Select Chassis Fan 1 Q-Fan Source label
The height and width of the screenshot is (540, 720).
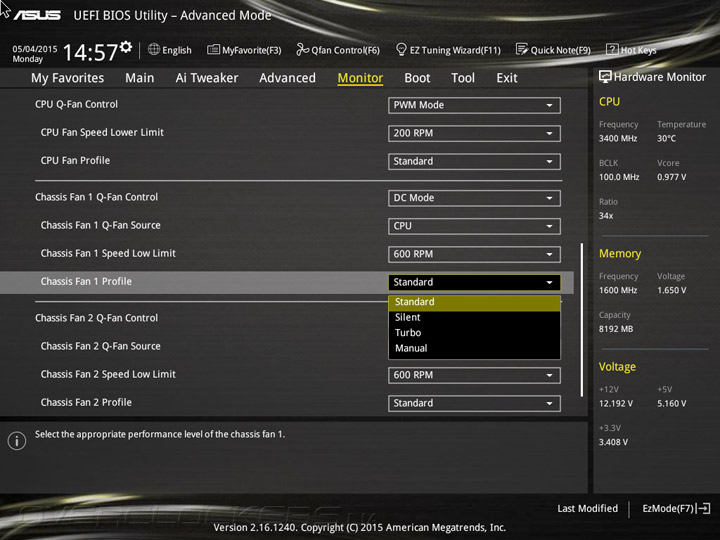[101, 225]
